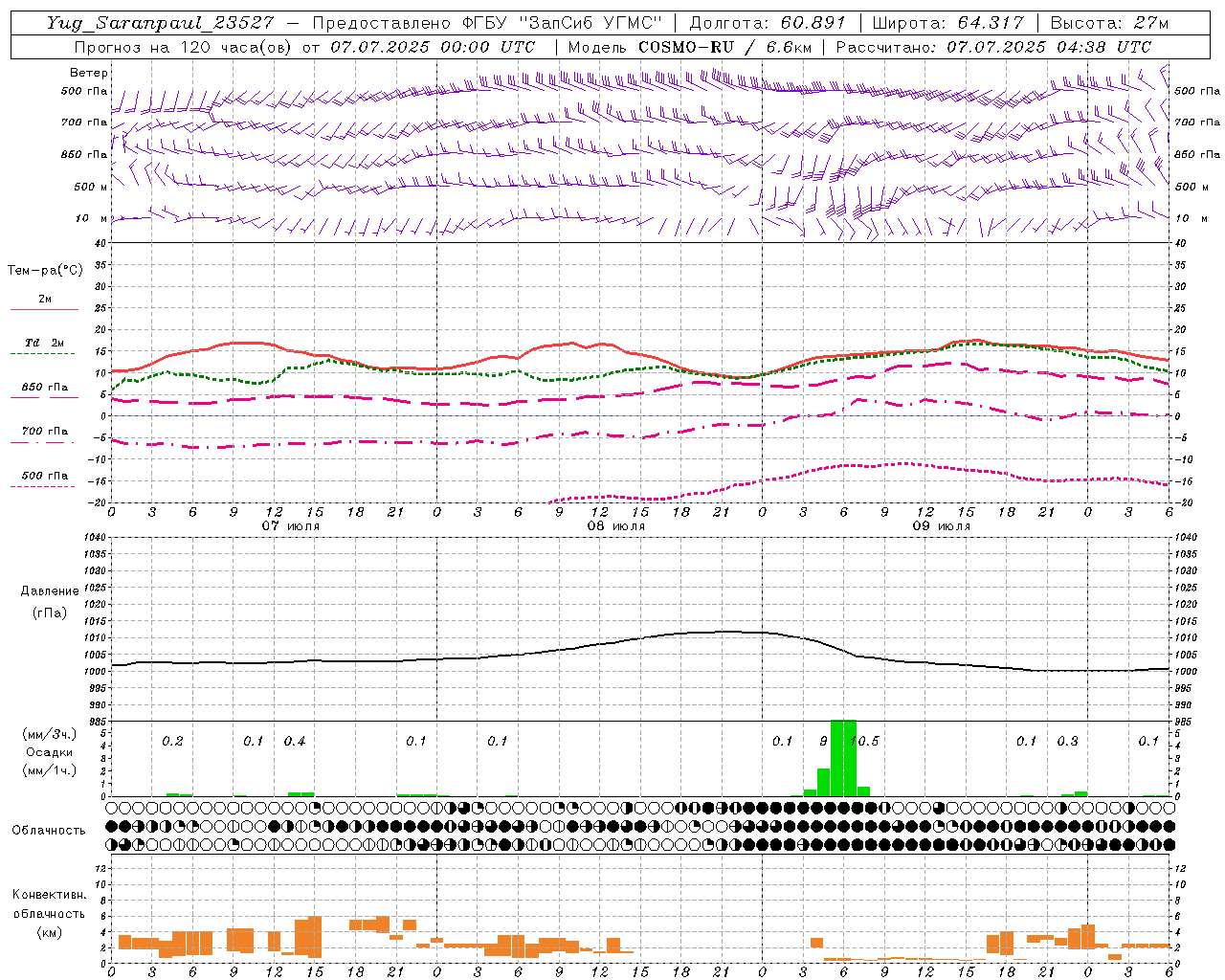Image resolution: width=1225 pixels, height=980 pixels.
Task: Click the (мм/3ч.) precipitation unit label
Action: coord(50,734)
